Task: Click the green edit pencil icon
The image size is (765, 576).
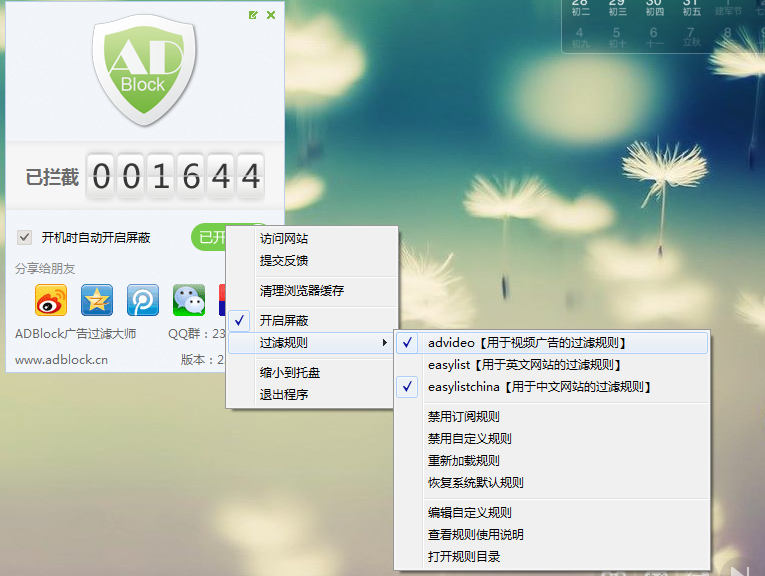Action: 253,15
